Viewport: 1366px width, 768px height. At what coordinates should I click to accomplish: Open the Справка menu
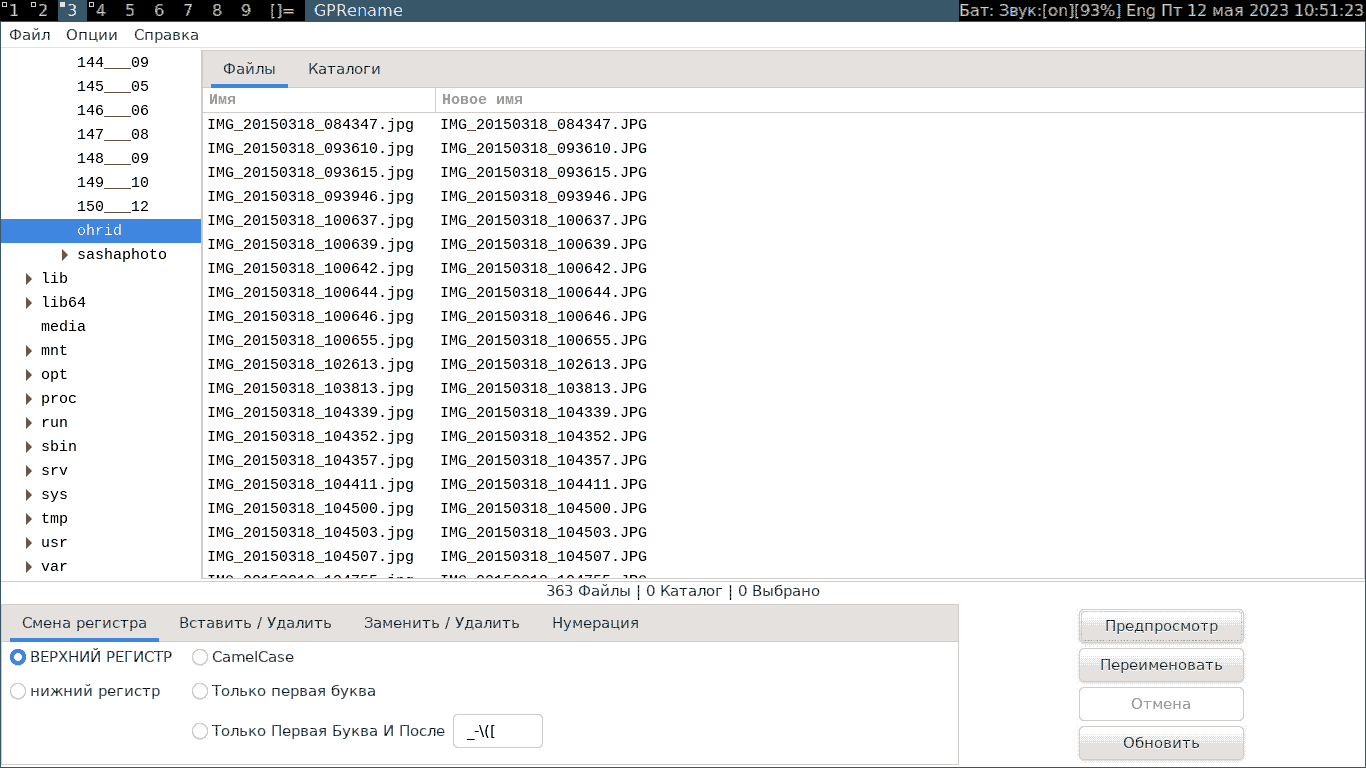point(166,35)
